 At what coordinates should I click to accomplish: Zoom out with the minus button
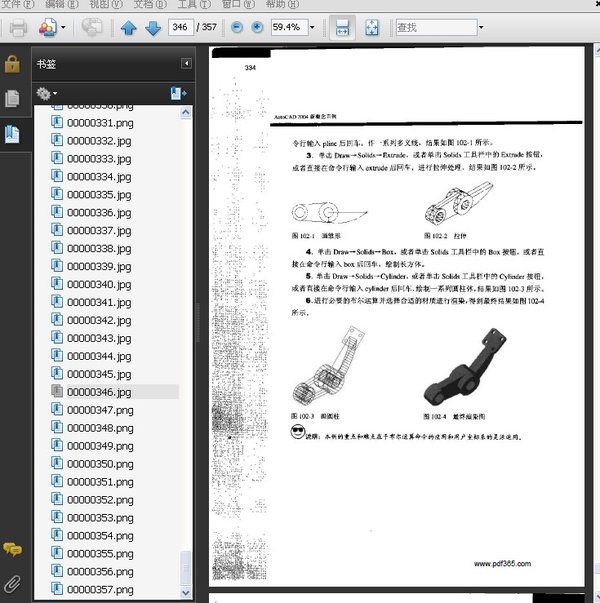point(237,27)
